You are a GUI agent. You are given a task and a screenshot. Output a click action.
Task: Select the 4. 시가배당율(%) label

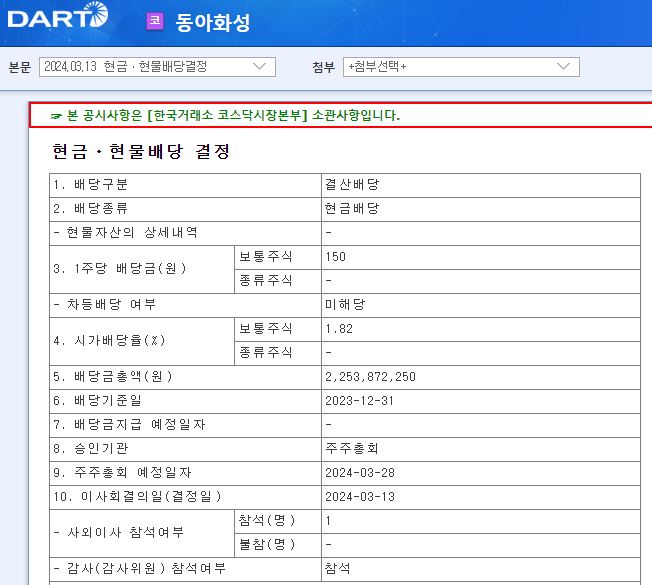[110, 341]
